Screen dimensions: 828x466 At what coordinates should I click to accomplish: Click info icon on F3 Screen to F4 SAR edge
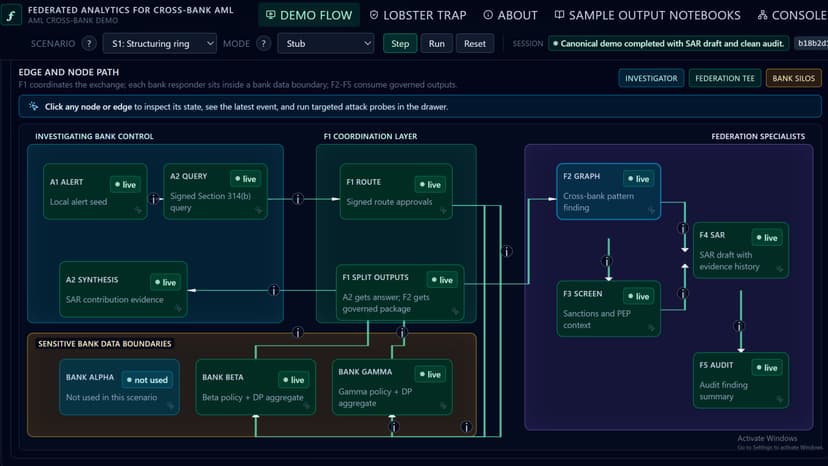pos(683,293)
